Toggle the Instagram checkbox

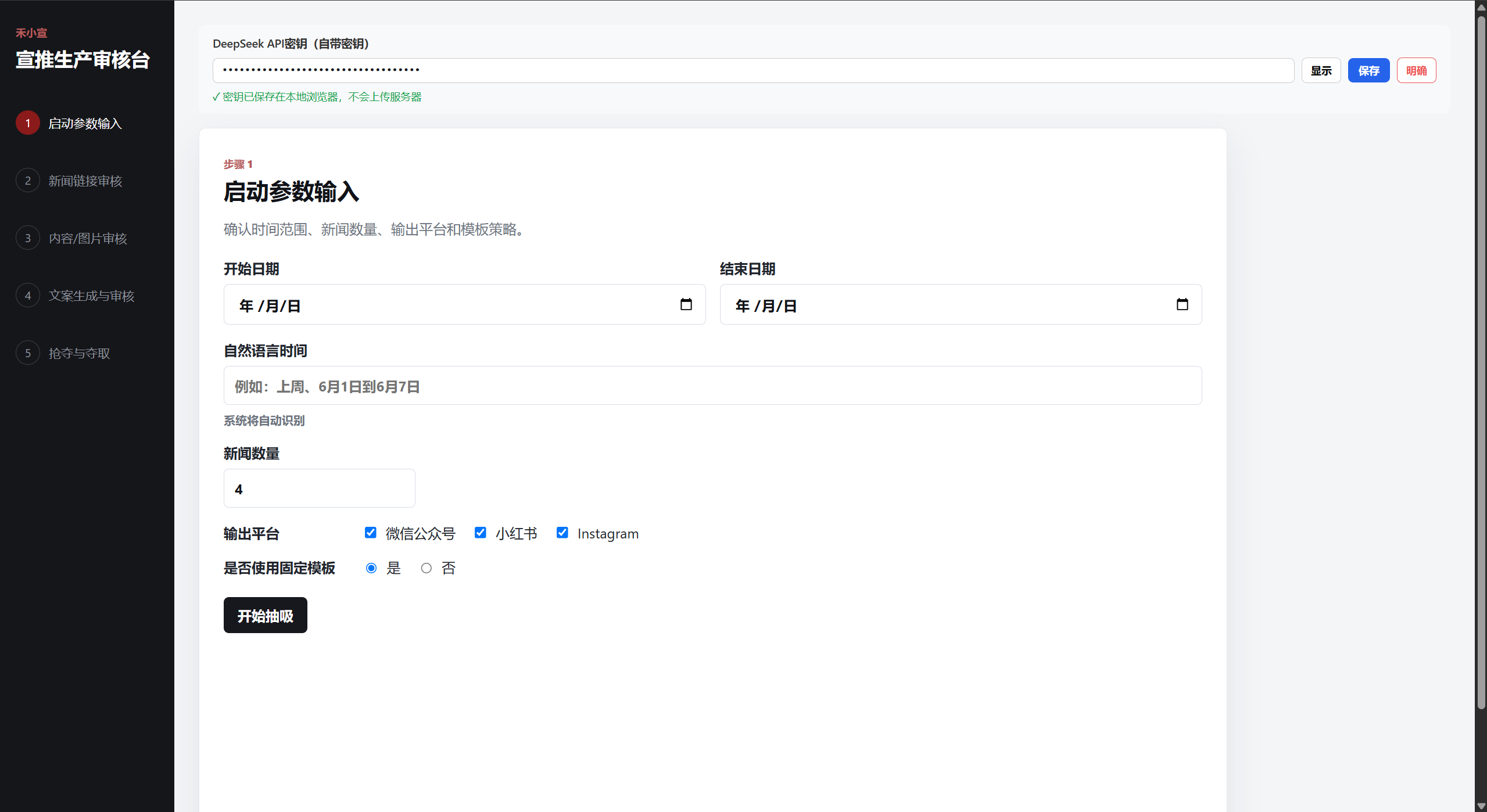coord(562,533)
